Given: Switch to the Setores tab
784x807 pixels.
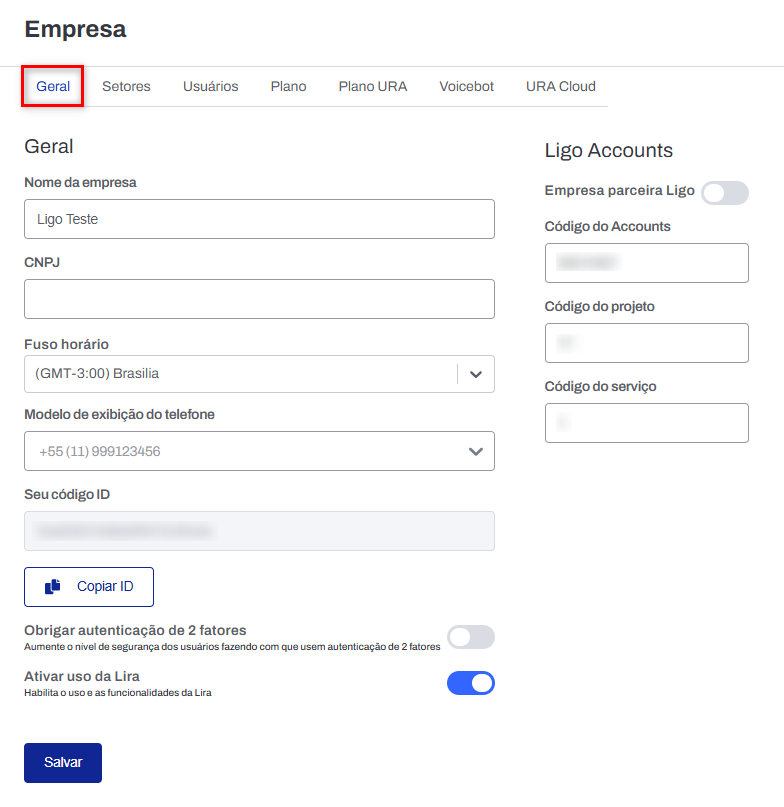Looking at the screenshot, I should pos(126,86).
